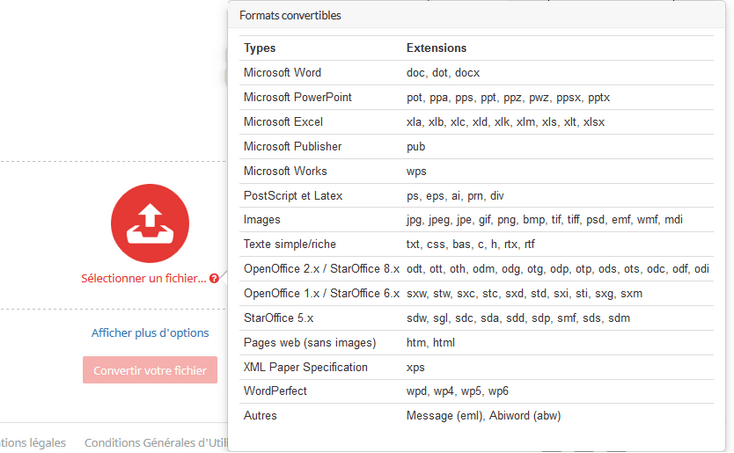Click the wps extension cell
Screen dimensions: 734x453
[416, 171]
